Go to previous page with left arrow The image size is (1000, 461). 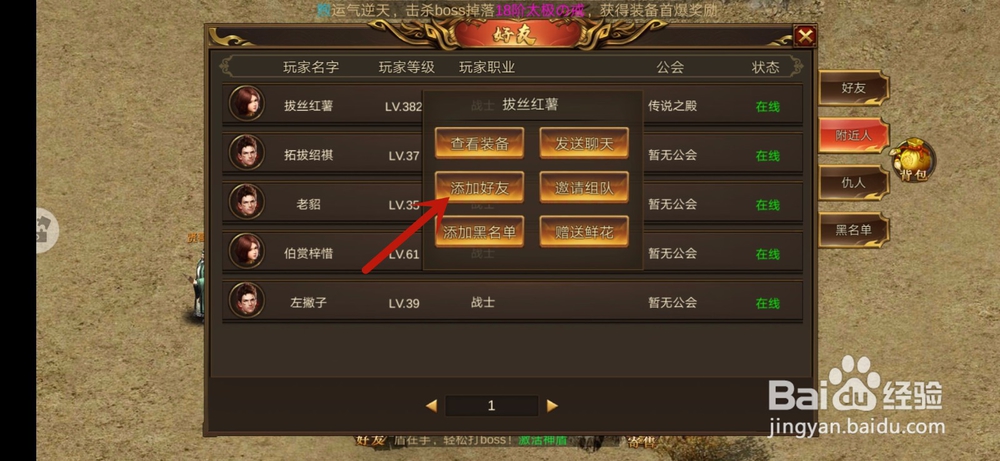click(432, 406)
